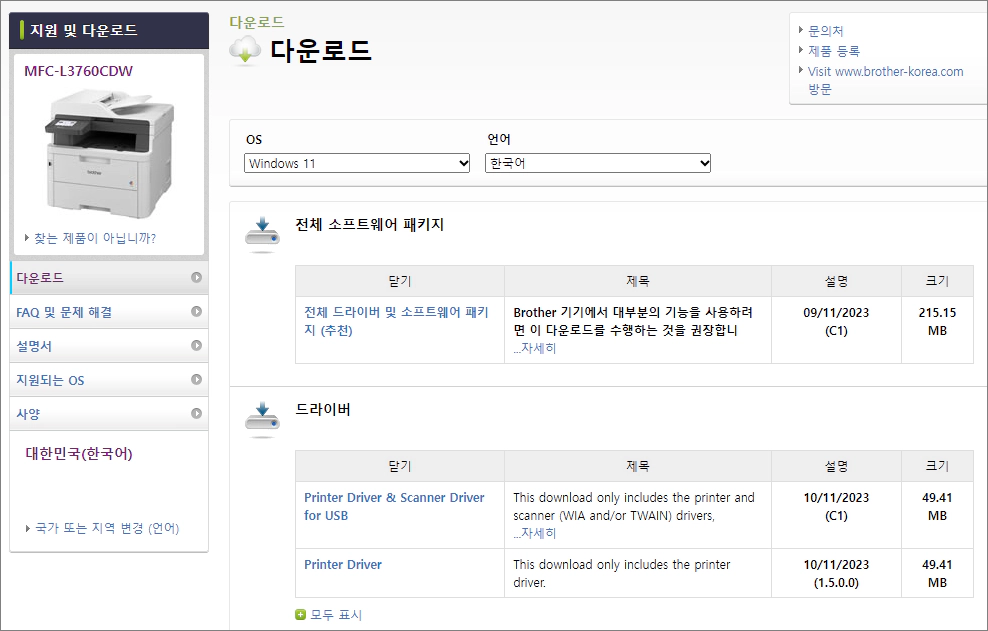Click the 찾는 제품이 아닙니까? link

(95, 238)
